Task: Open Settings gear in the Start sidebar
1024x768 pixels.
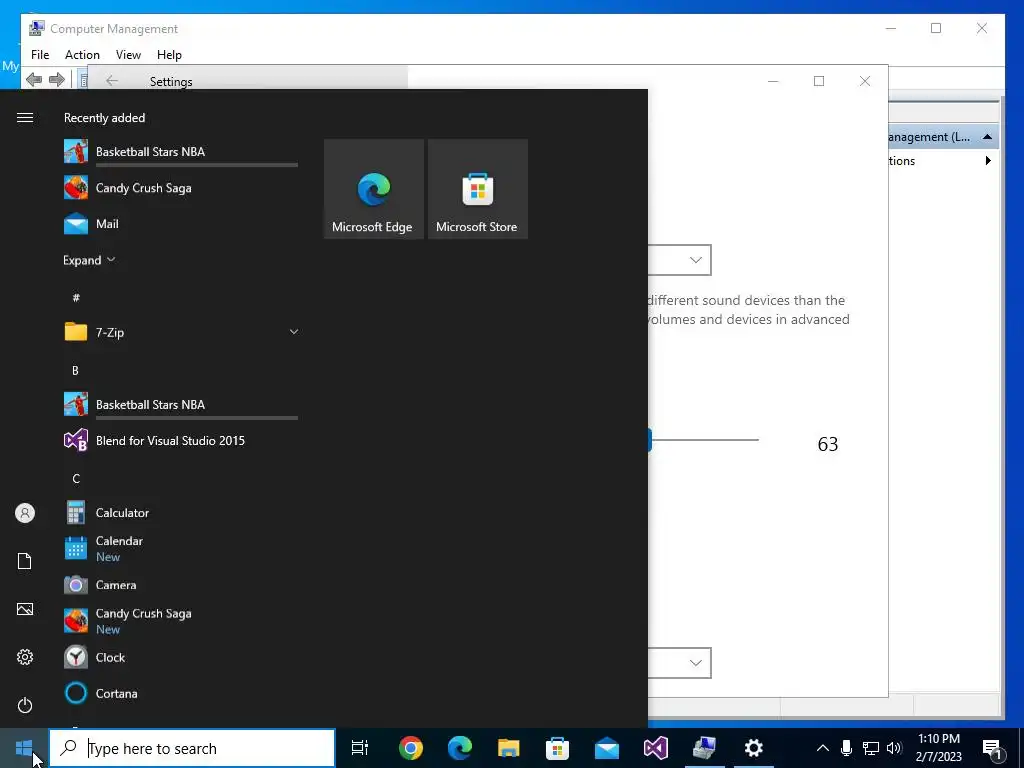Action: [25, 657]
